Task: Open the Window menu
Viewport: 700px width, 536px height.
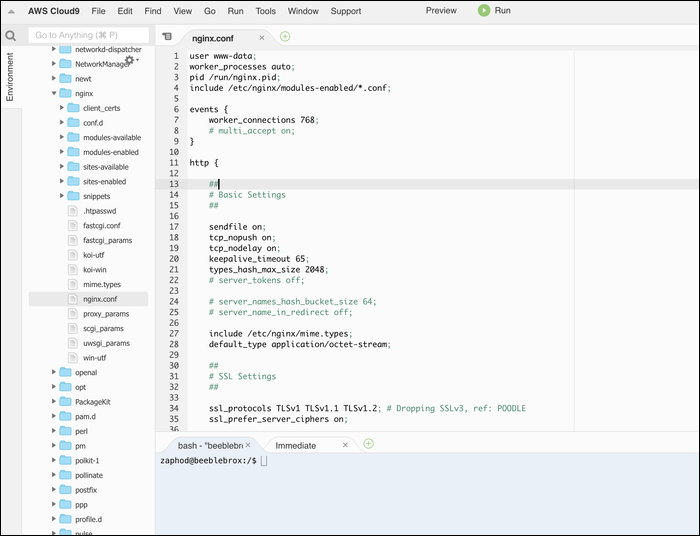Action: click(x=303, y=11)
